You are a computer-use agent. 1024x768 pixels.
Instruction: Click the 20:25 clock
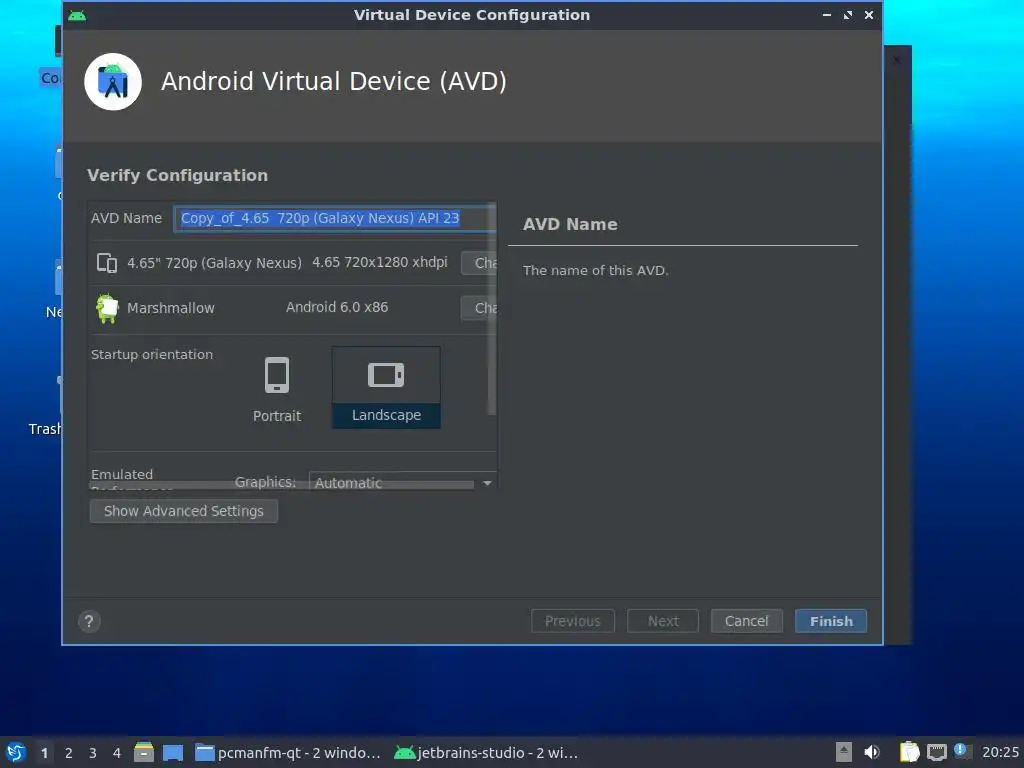pyautogui.click(x=1000, y=752)
